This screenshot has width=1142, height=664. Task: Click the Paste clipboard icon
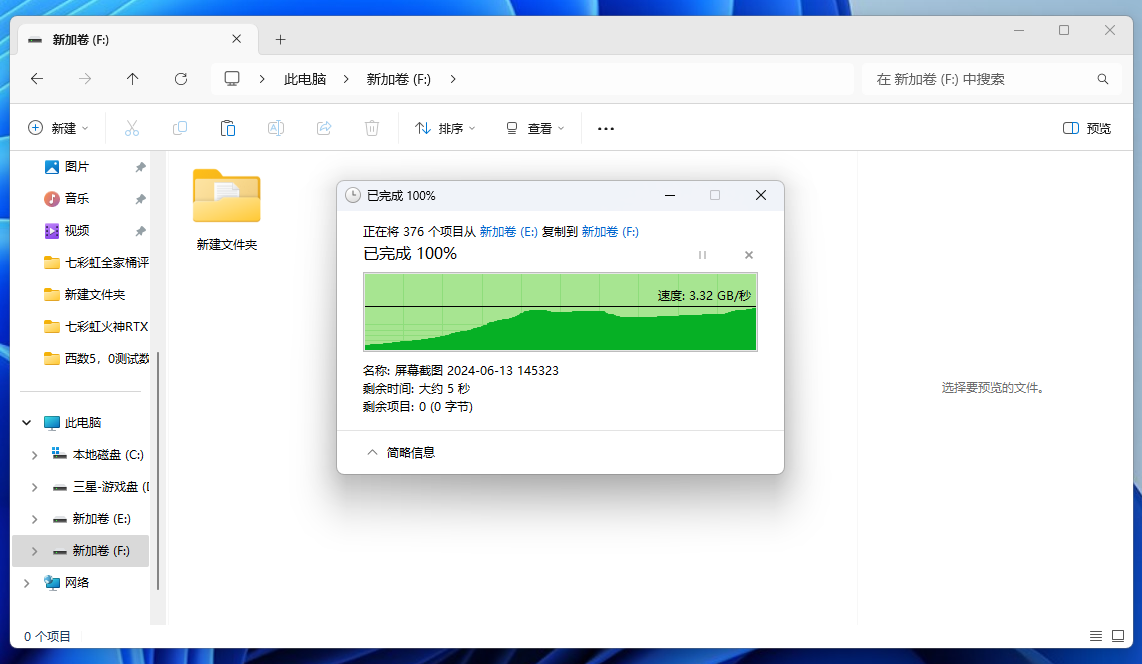228,128
